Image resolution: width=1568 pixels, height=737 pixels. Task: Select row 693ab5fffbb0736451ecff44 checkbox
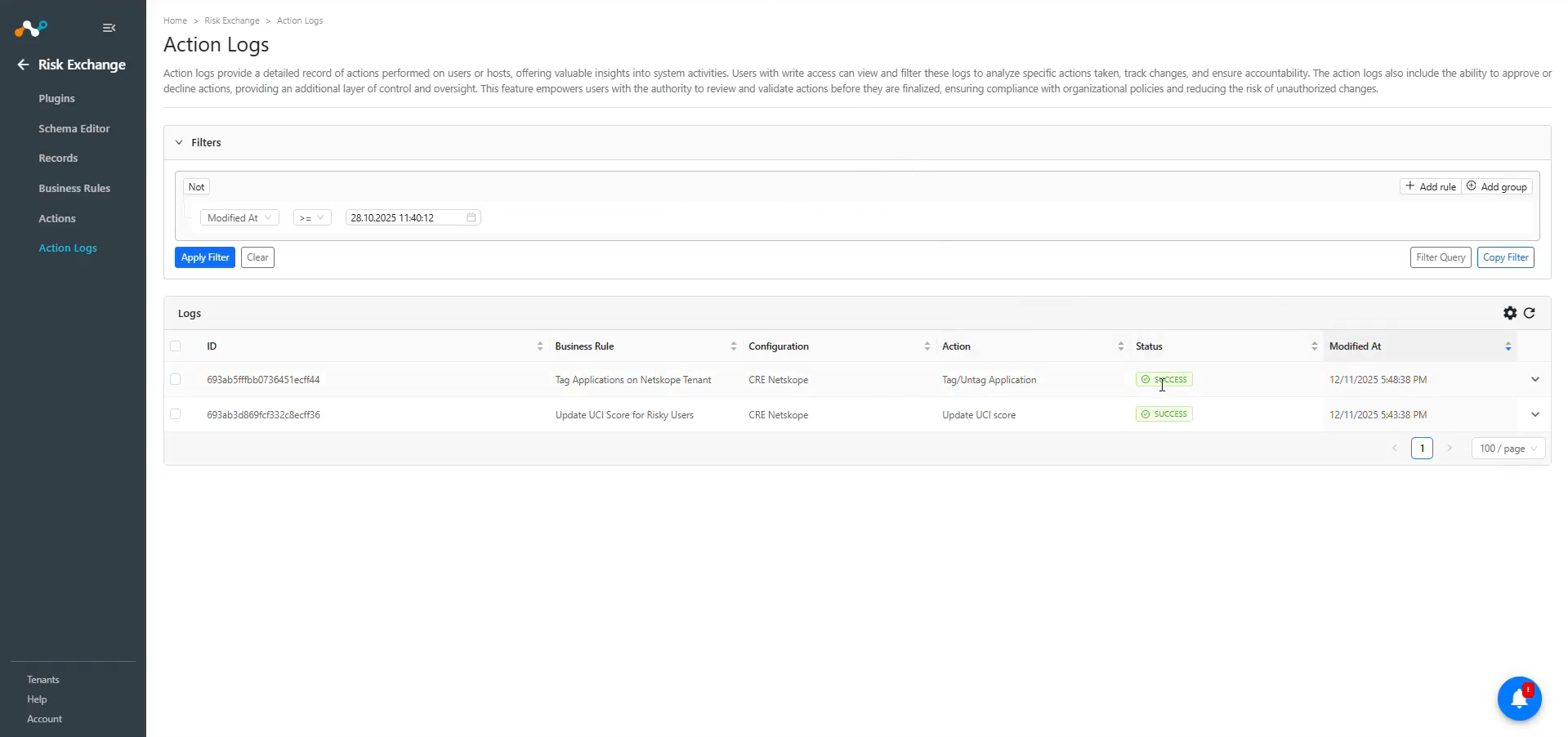(x=176, y=380)
